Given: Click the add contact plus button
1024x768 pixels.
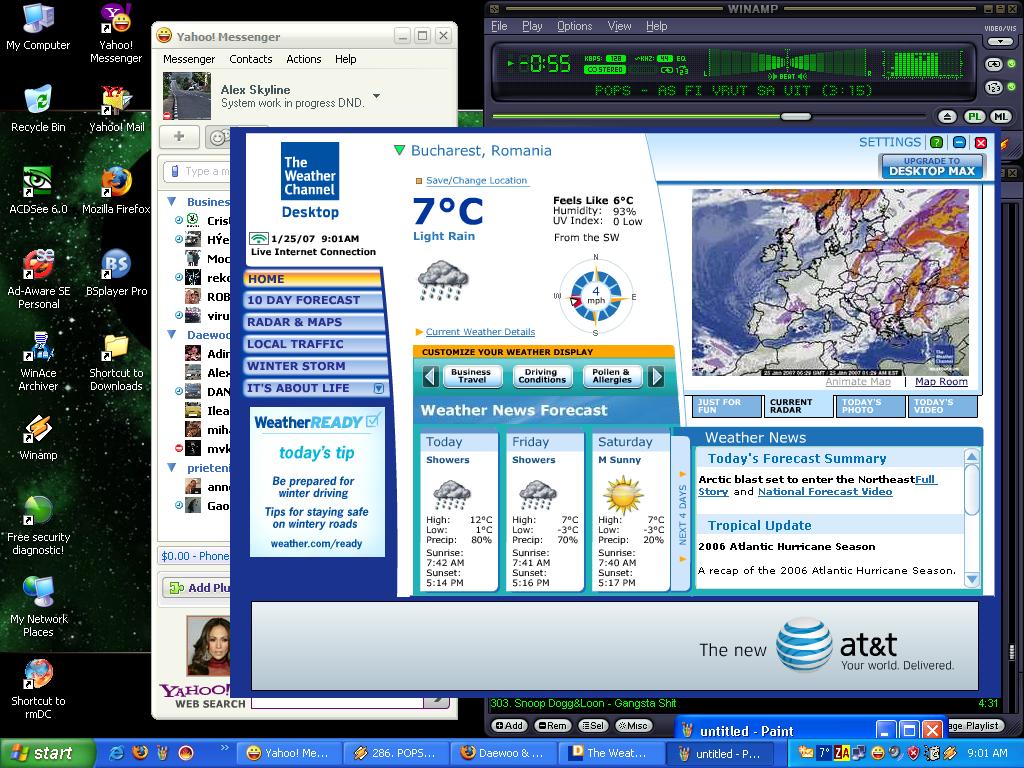Looking at the screenshot, I should (179, 137).
